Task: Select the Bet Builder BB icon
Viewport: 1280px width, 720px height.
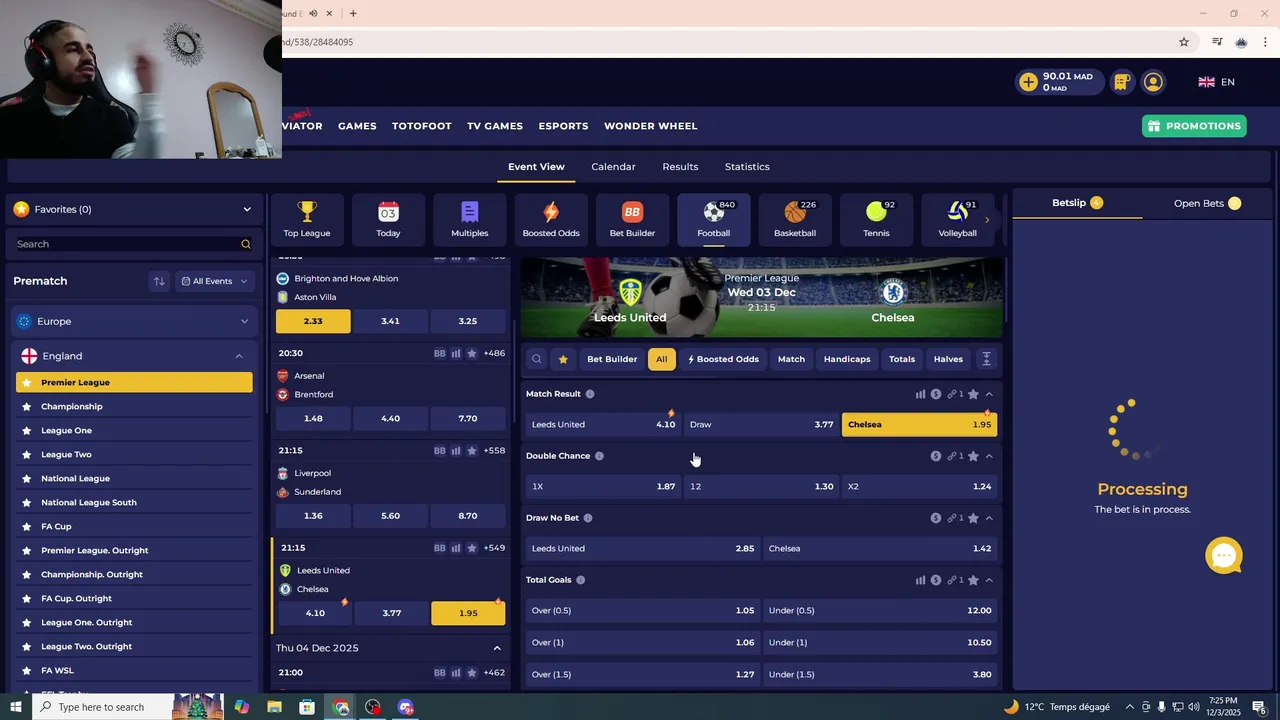Action: pyautogui.click(x=632, y=219)
